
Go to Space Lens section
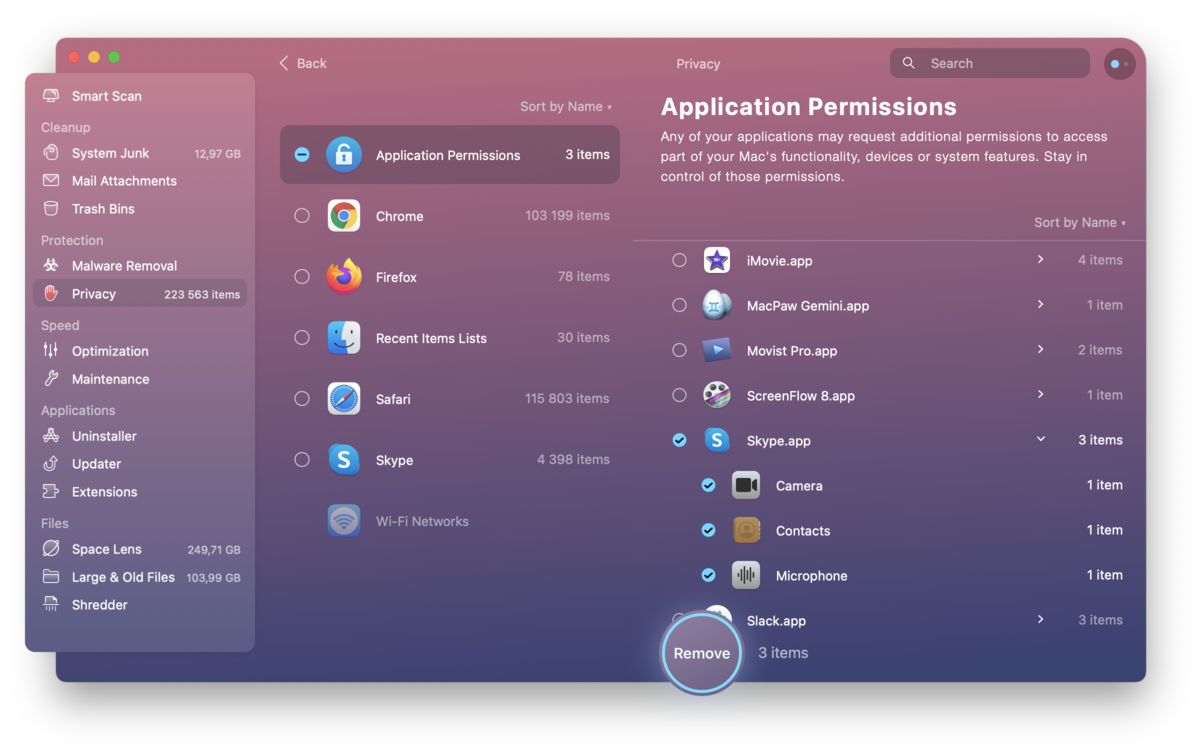click(140, 549)
